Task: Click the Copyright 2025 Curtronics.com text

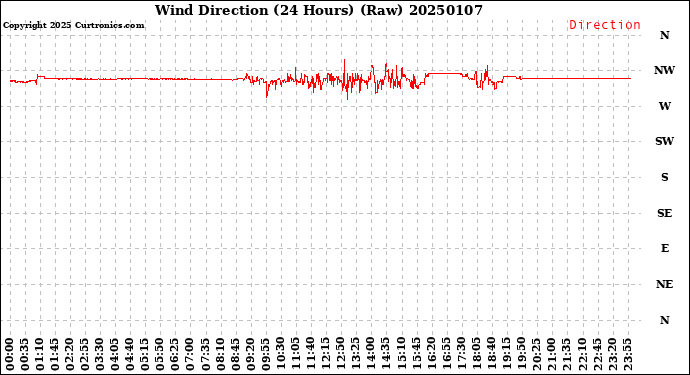Action: [73, 25]
